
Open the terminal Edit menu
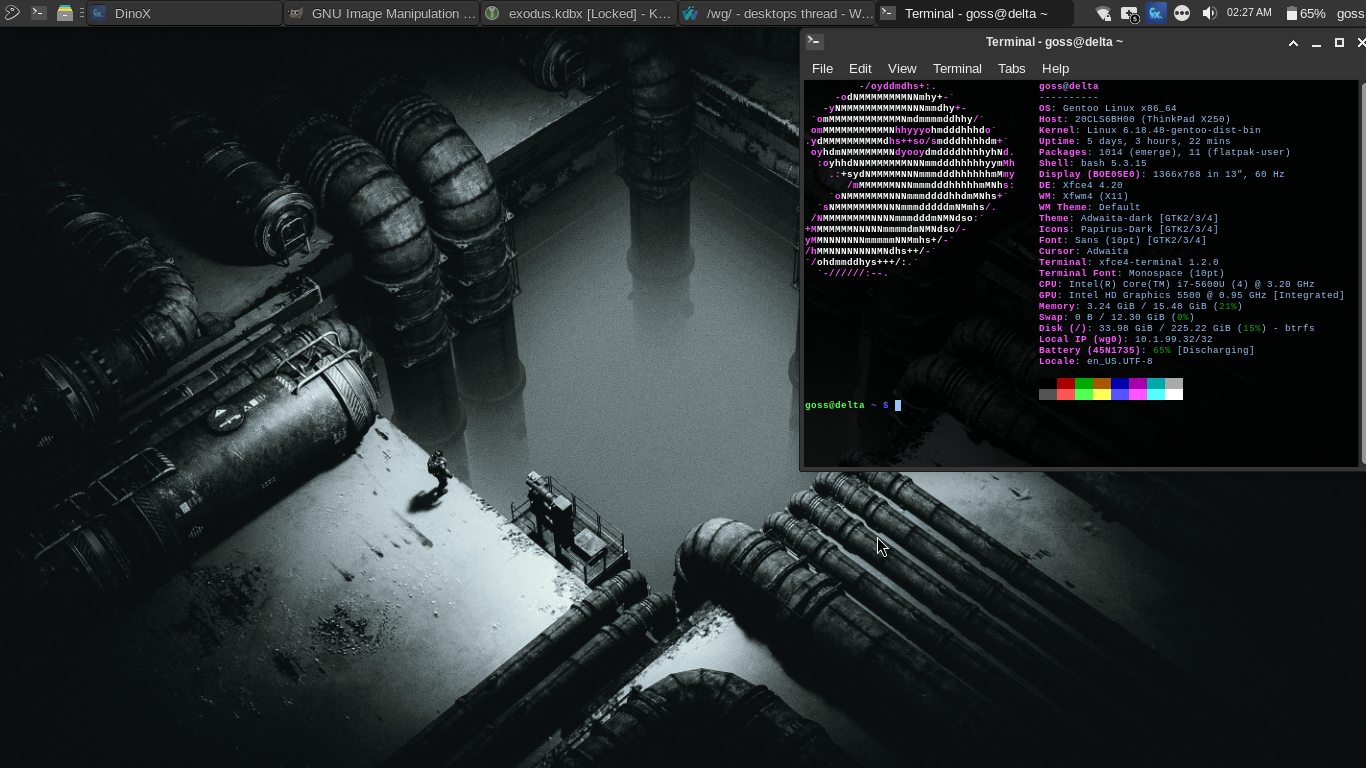(860, 68)
